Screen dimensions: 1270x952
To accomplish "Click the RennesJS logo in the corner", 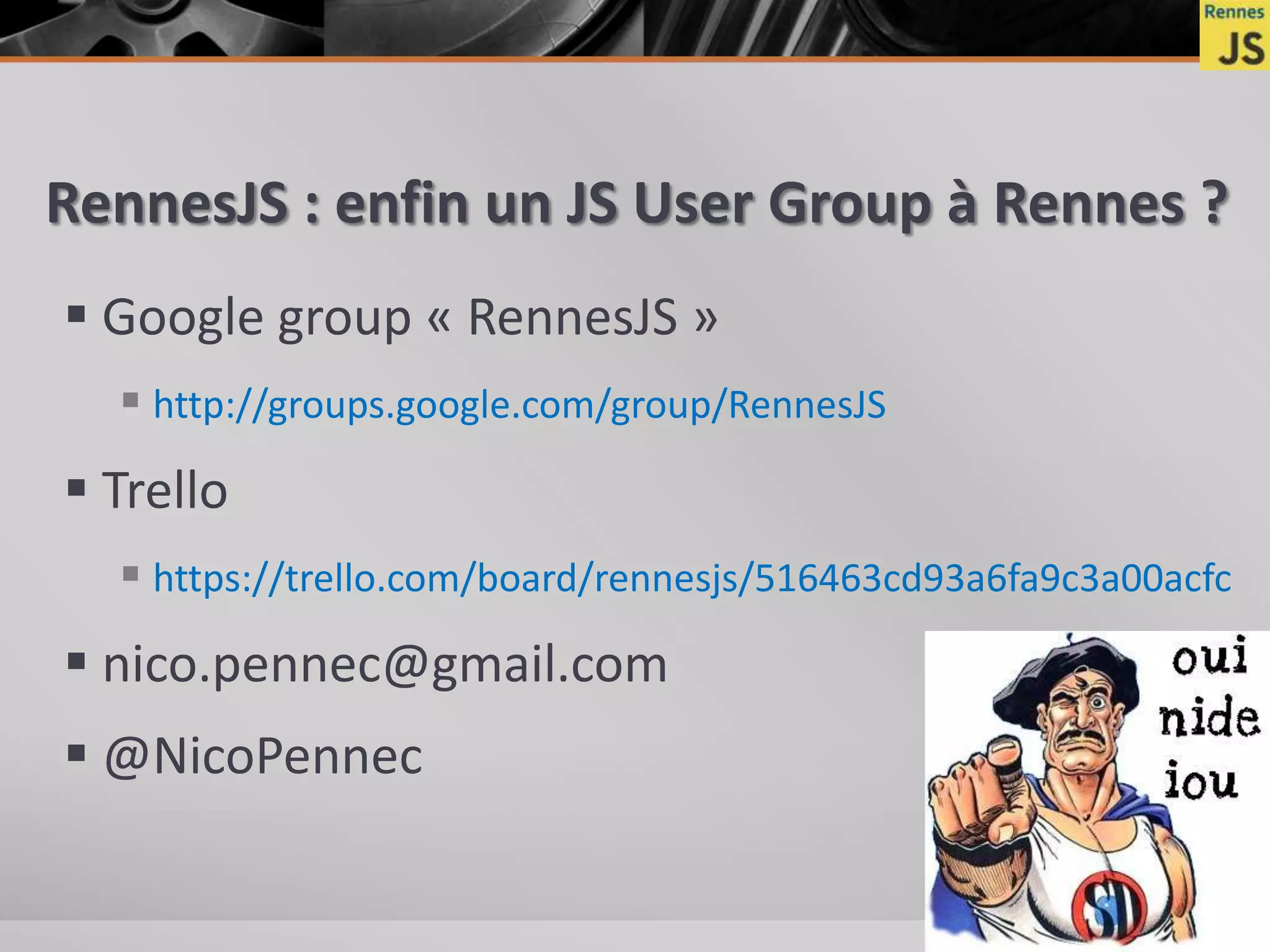I will pyautogui.click(x=1234, y=35).
